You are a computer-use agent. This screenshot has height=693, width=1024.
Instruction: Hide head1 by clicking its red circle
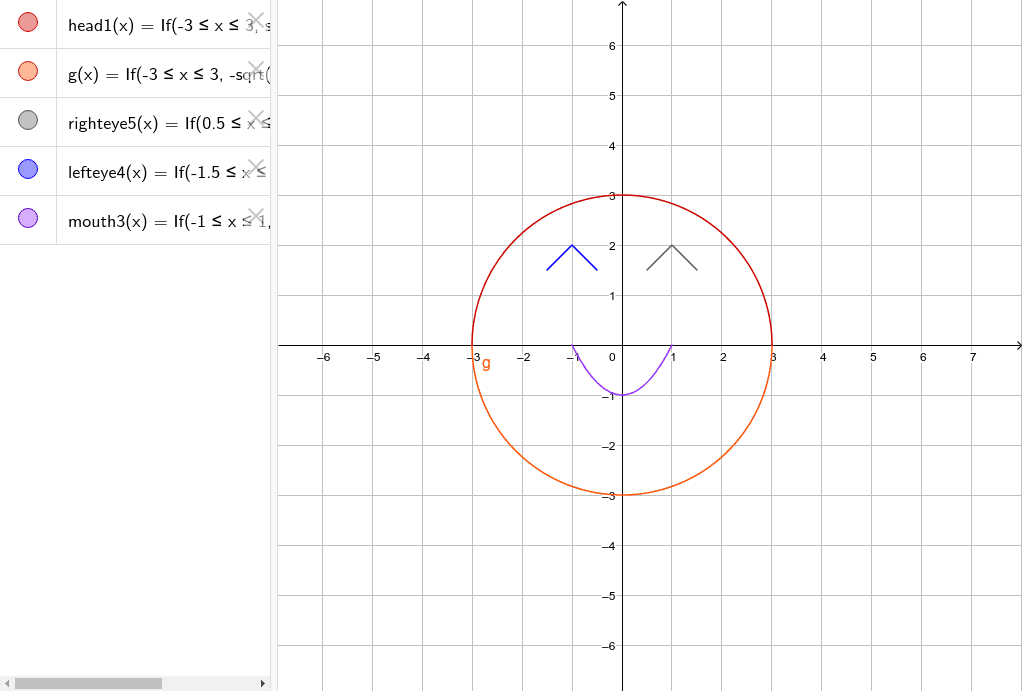pyautogui.click(x=27, y=21)
